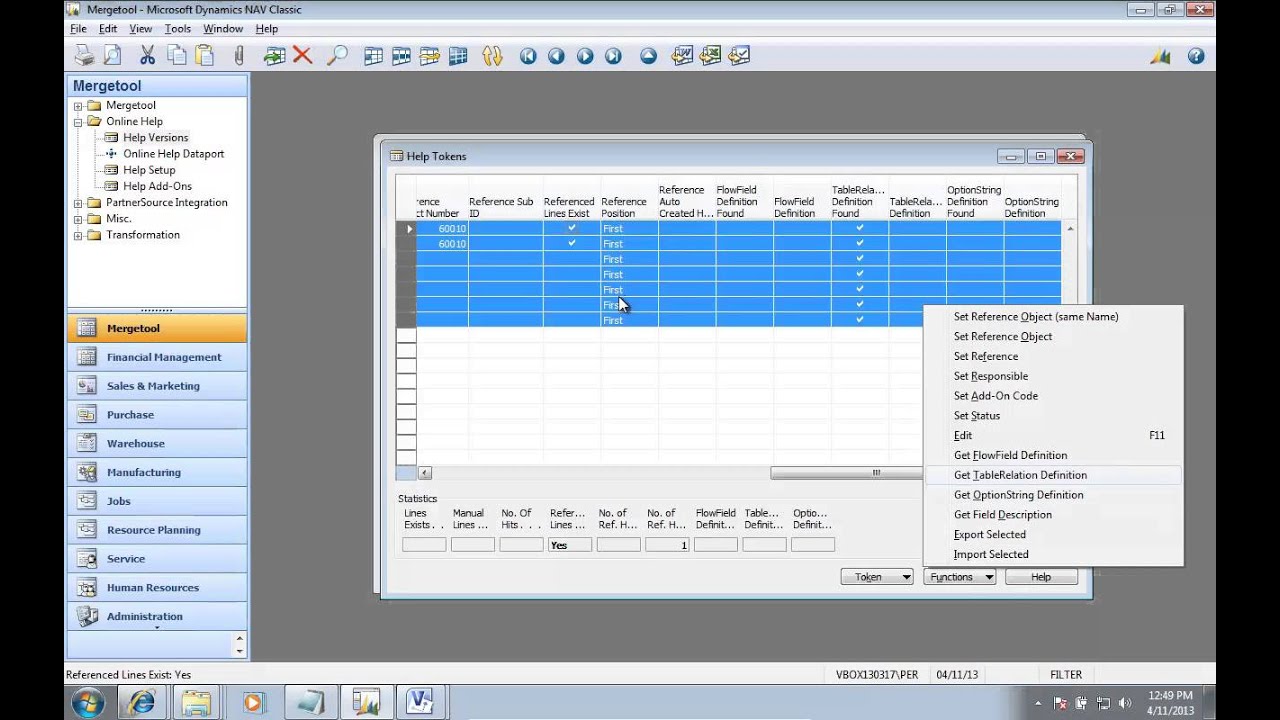1280x720 pixels.
Task: Open Print Preview from the toolbar
Action: [112, 56]
